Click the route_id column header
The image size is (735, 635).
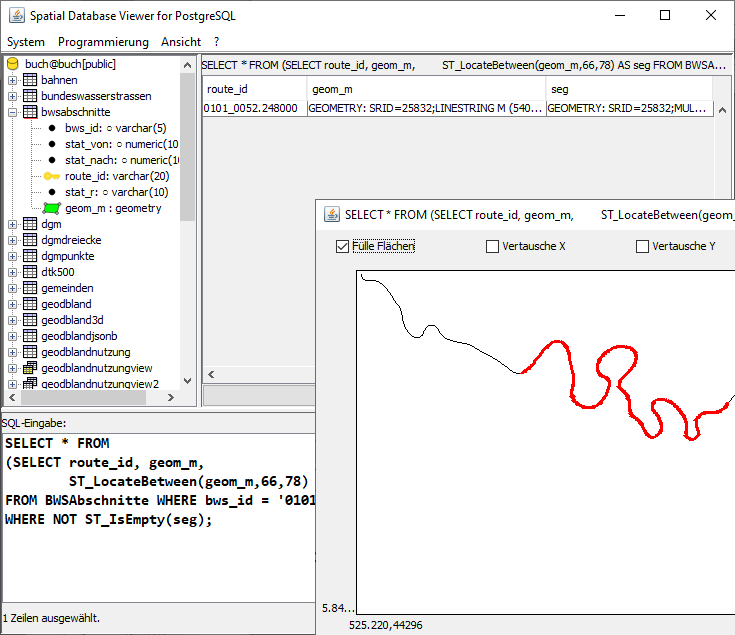click(x=255, y=89)
